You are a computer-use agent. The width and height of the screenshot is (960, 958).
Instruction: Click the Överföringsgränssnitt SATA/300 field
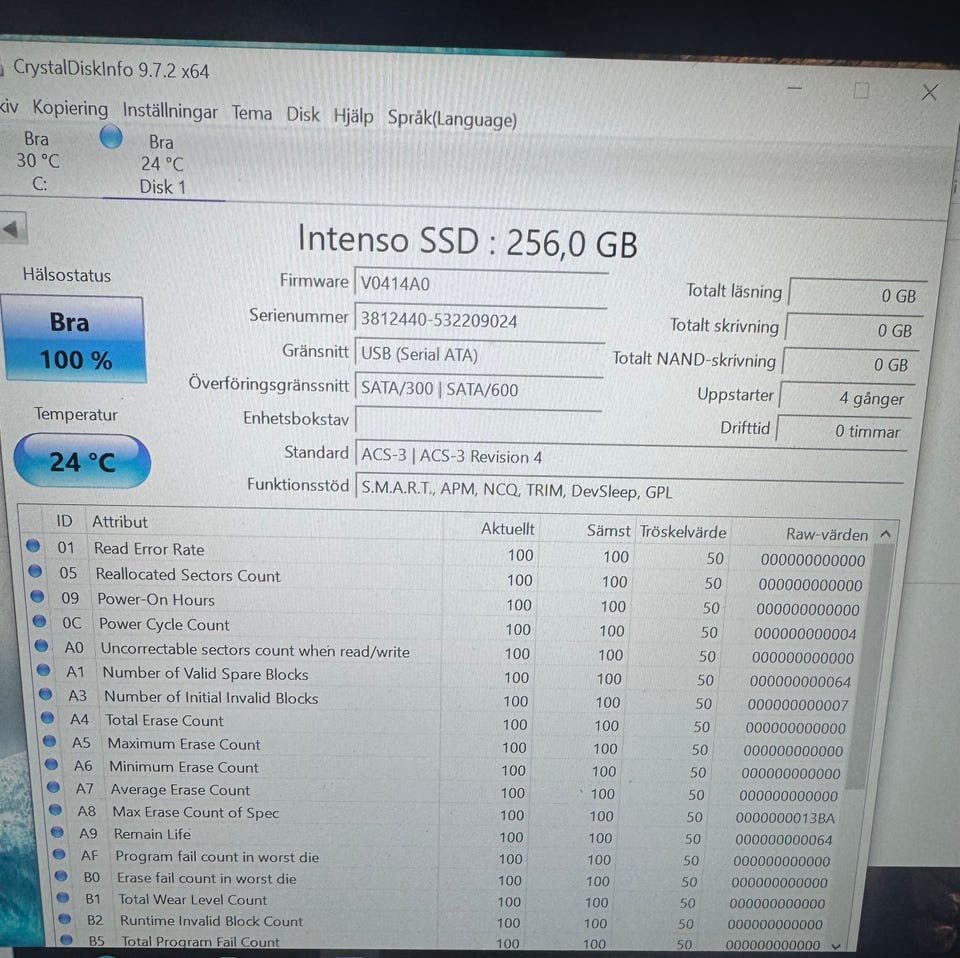[x=479, y=389]
